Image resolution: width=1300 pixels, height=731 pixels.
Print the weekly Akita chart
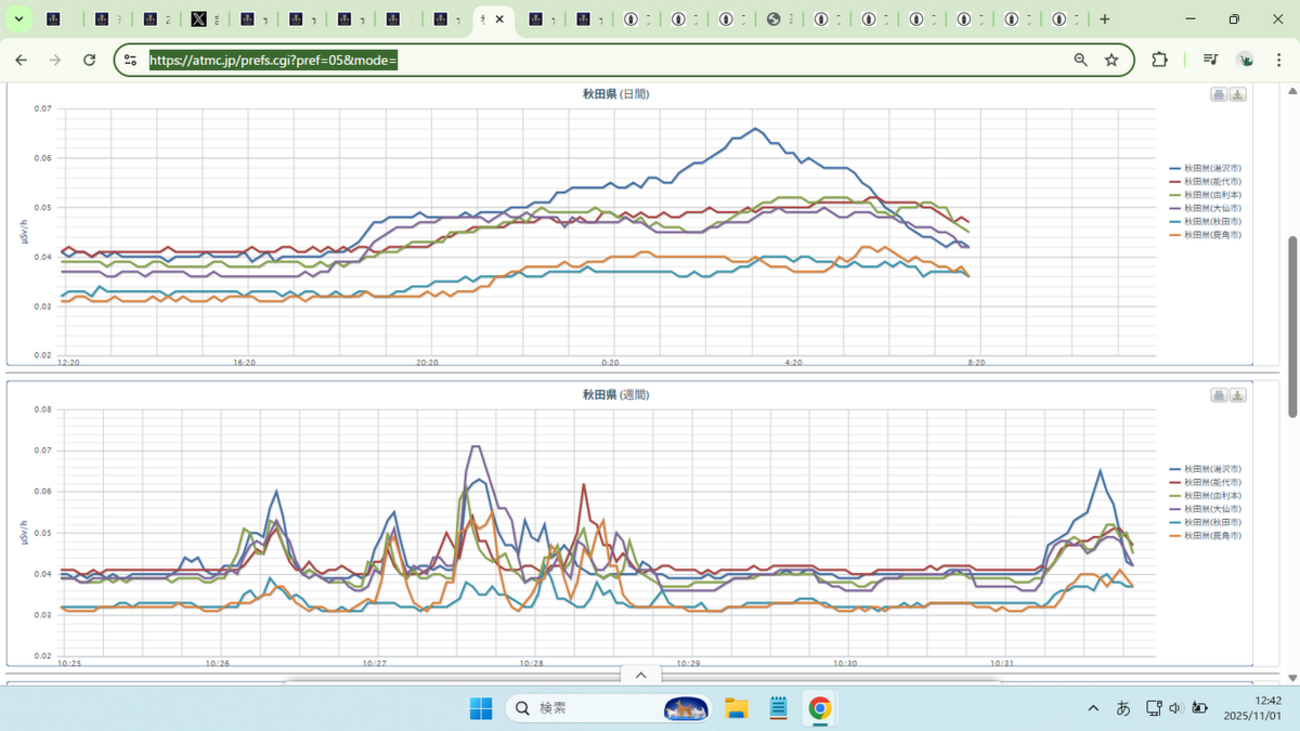tap(1218, 395)
